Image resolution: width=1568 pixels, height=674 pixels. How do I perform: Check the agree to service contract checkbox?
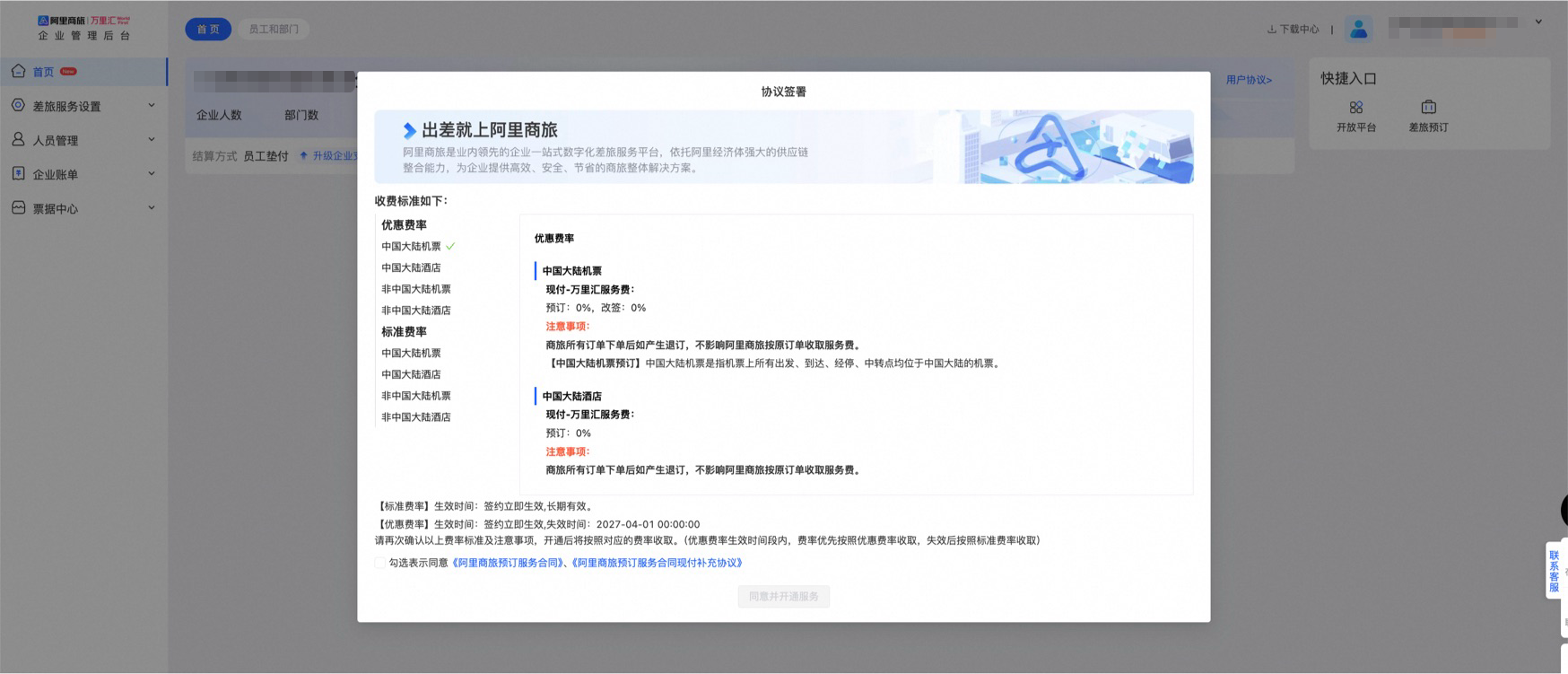tap(380, 563)
